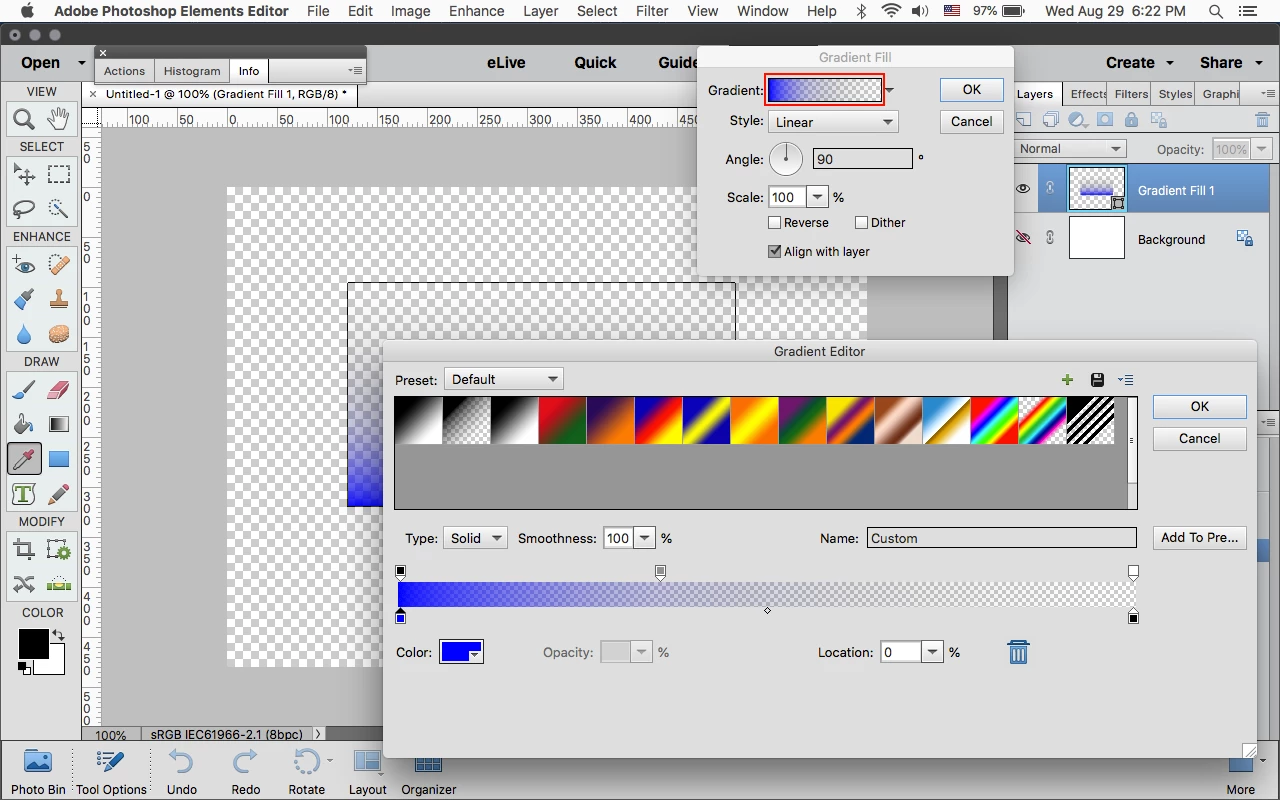Screen dimensions: 1280x800
Task: Select the Recompose tool
Action: [x=59, y=549]
